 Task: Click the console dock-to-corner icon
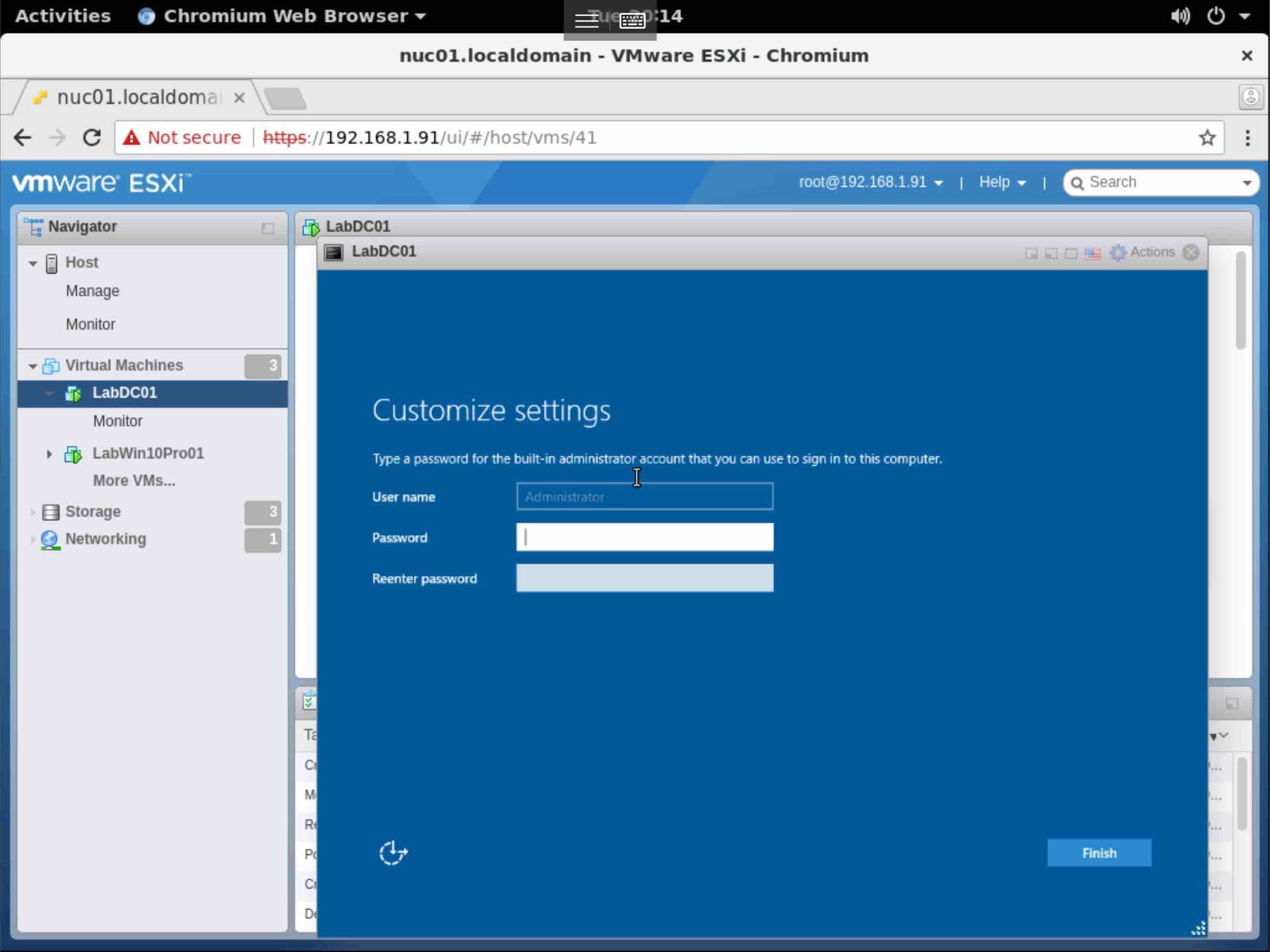(x=1032, y=253)
